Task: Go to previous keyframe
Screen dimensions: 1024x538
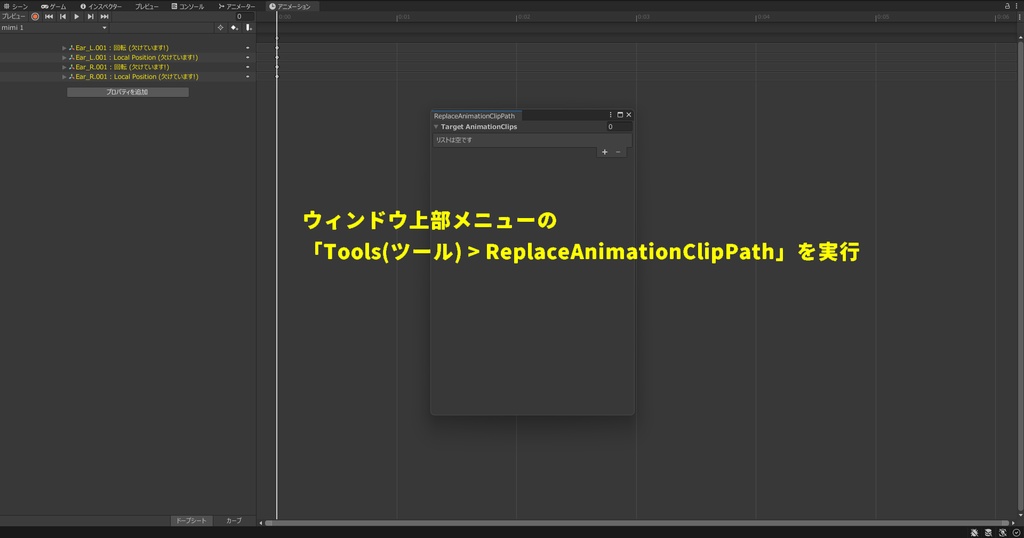Action: (x=63, y=16)
